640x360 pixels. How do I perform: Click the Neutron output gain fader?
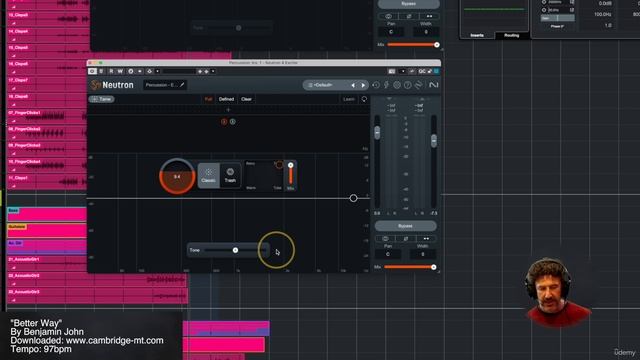pos(434,141)
